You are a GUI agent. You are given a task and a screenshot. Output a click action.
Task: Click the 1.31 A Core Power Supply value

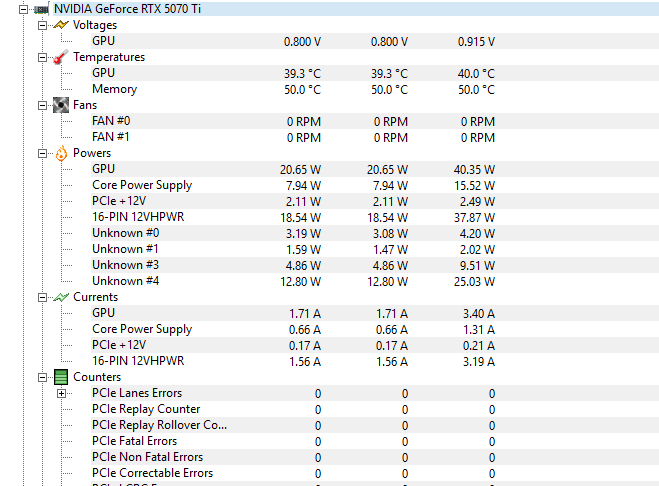point(479,330)
